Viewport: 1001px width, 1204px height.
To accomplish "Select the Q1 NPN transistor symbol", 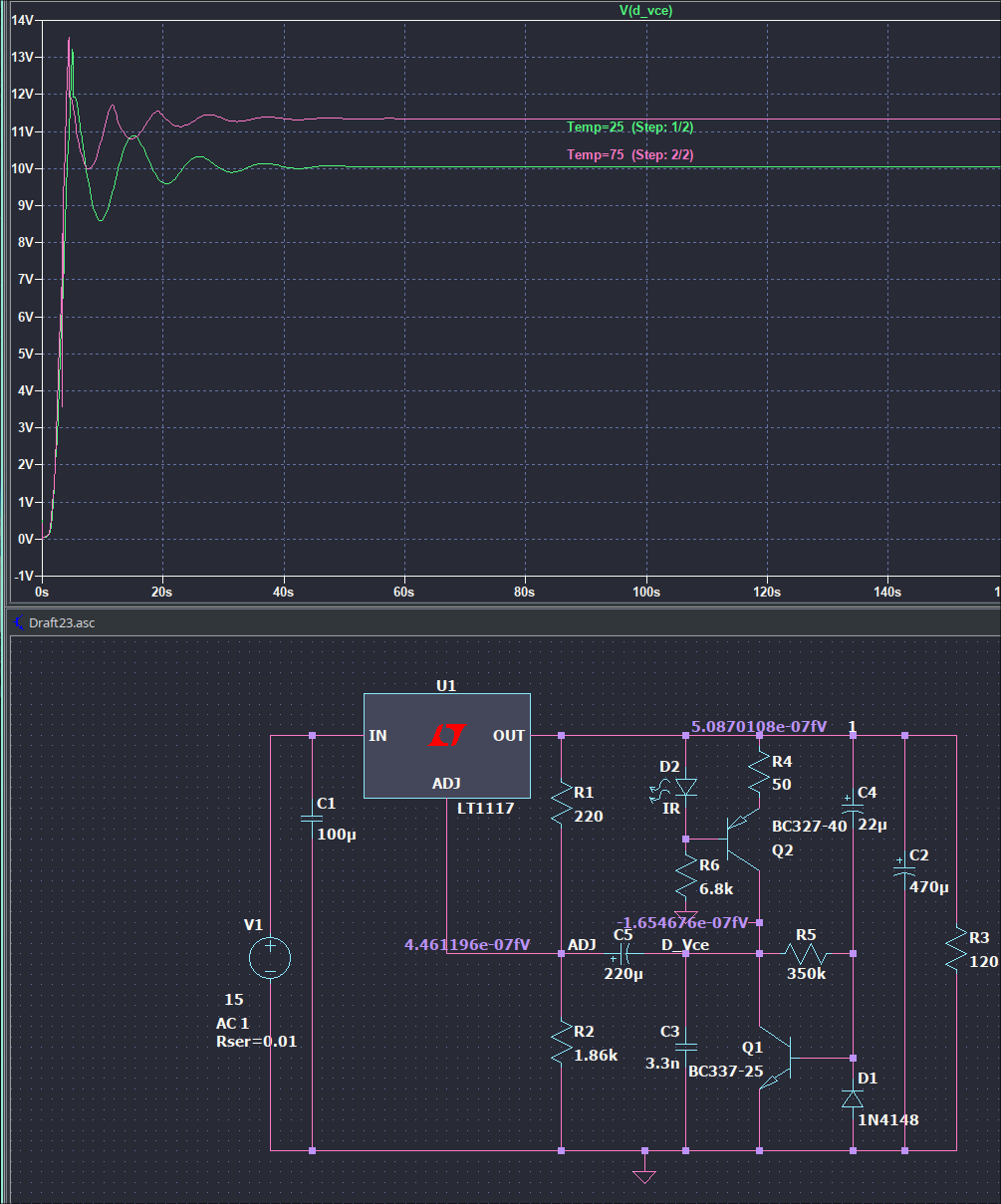I will coord(779,1058).
